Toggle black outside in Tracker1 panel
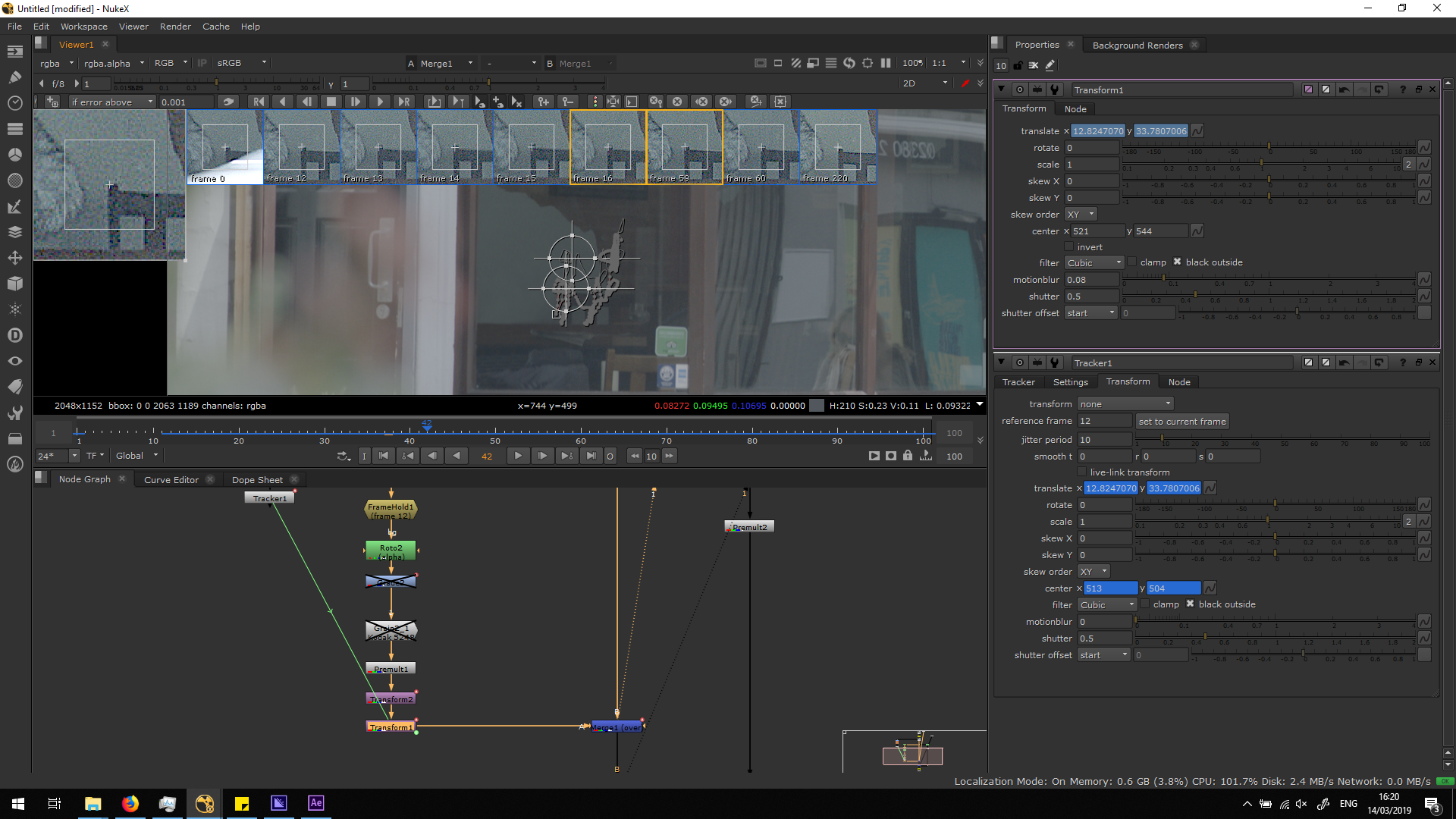 [x=1190, y=604]
